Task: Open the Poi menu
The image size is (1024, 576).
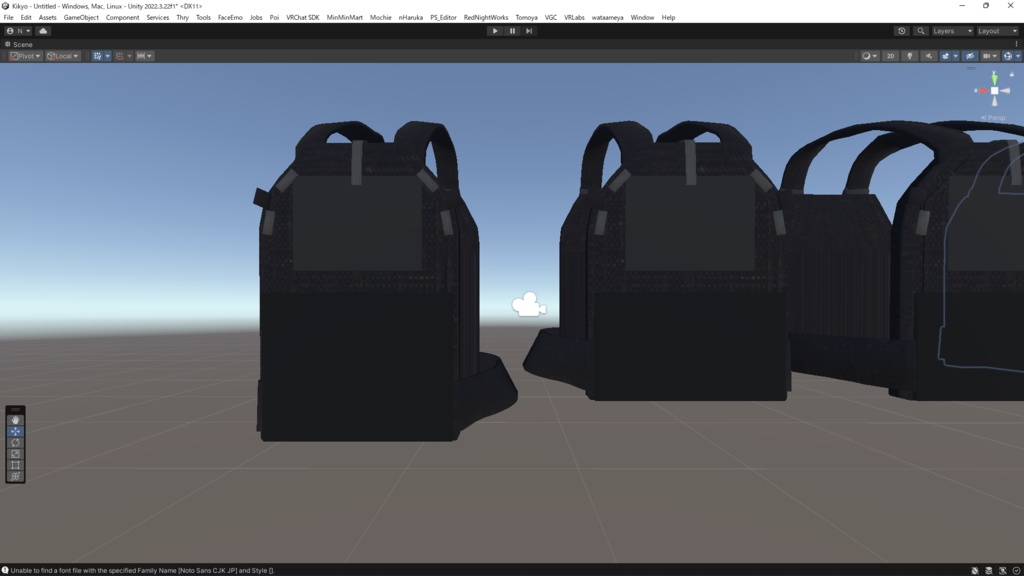Action: (x=274, y=18)
